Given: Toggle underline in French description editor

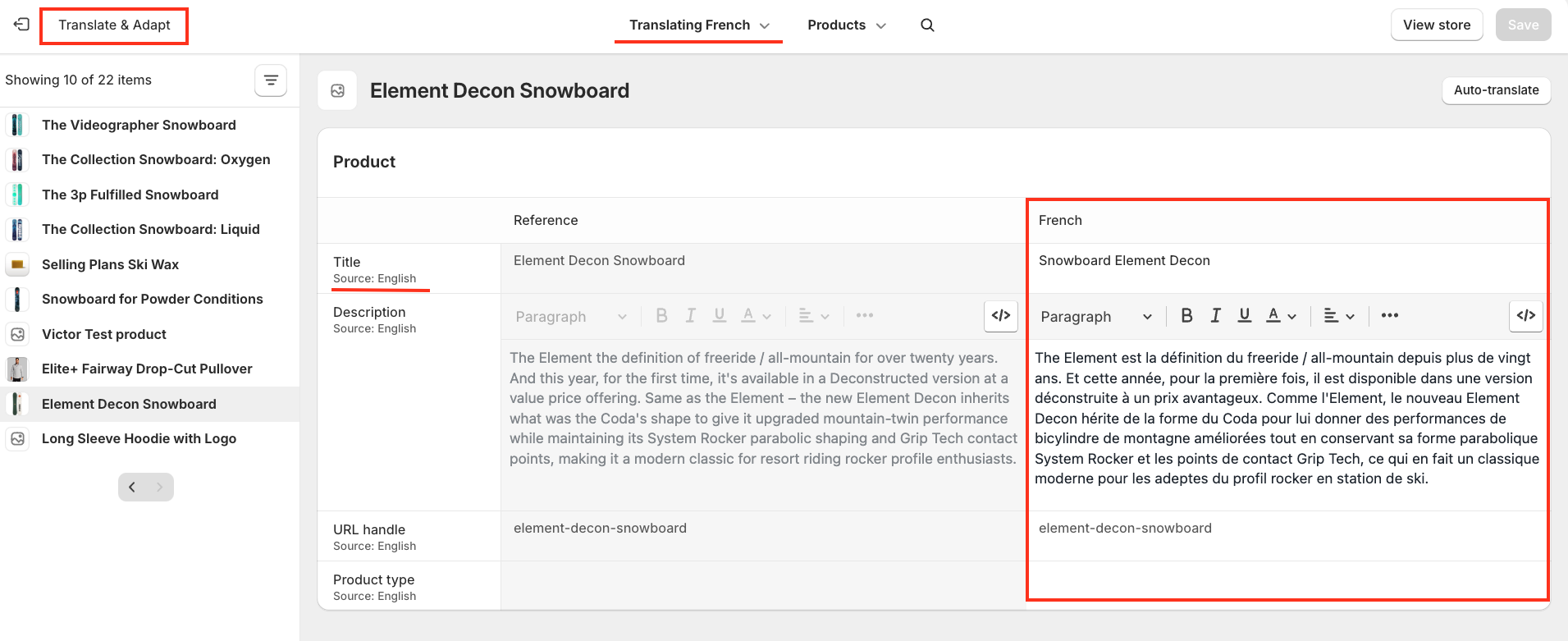Looking at the screenshot, I should point(1245,316).
